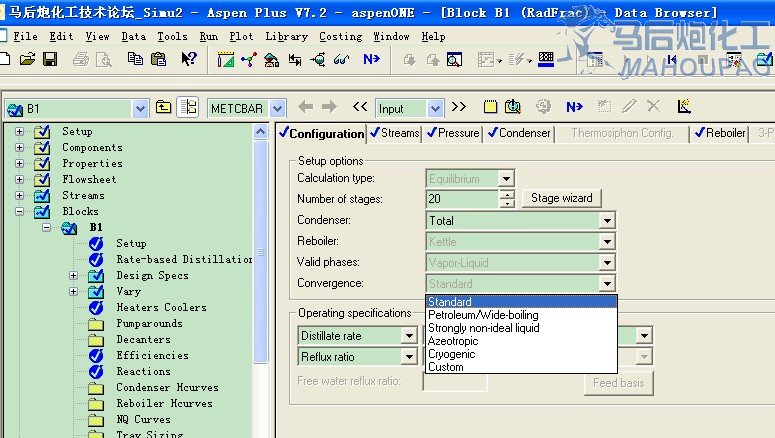Screen dimensions: 775x438
Task: Click the yellow Comments note icon
Action: click(x=490, y=107)
